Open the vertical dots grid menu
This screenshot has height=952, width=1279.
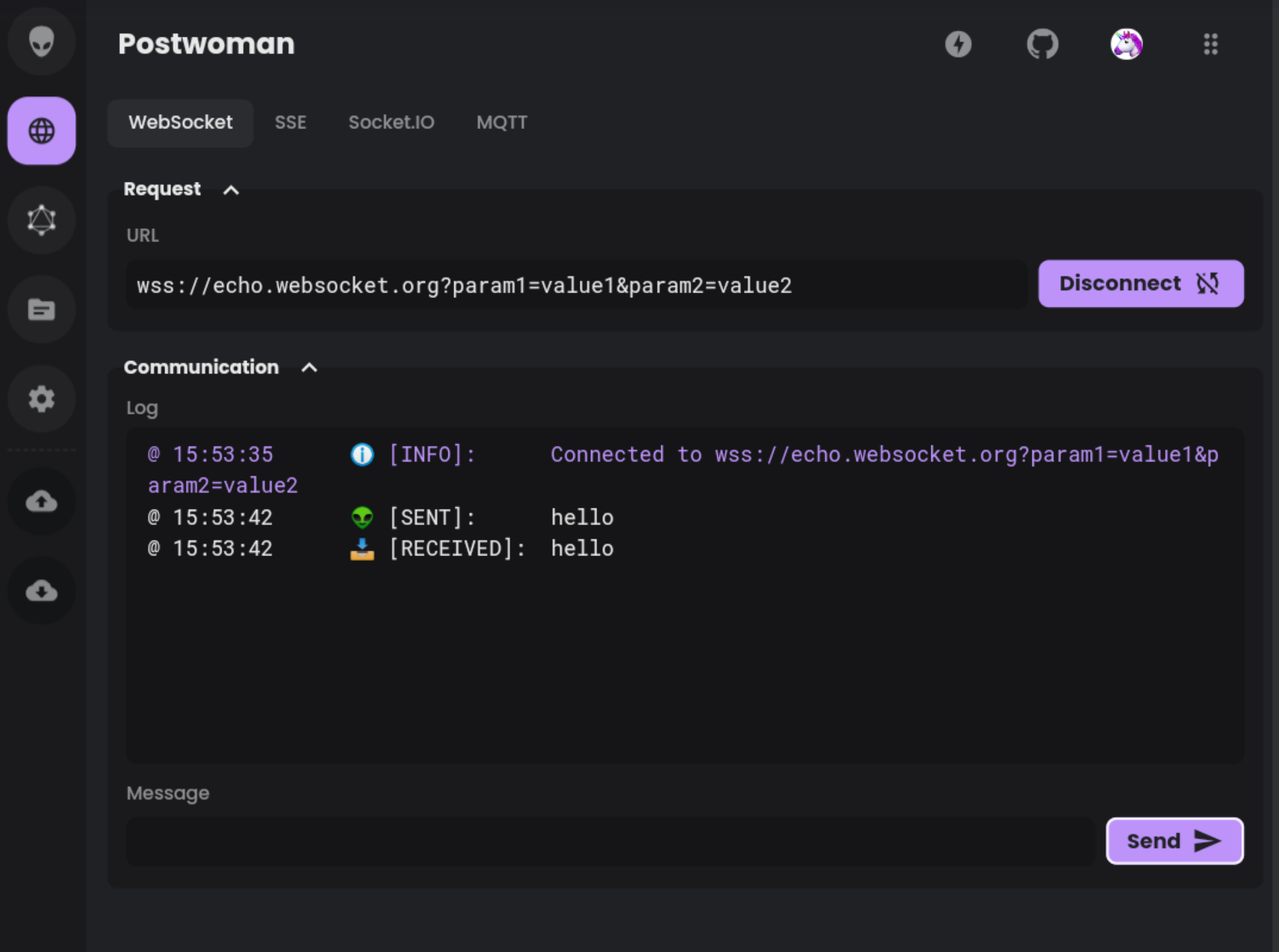(1211, 44)
